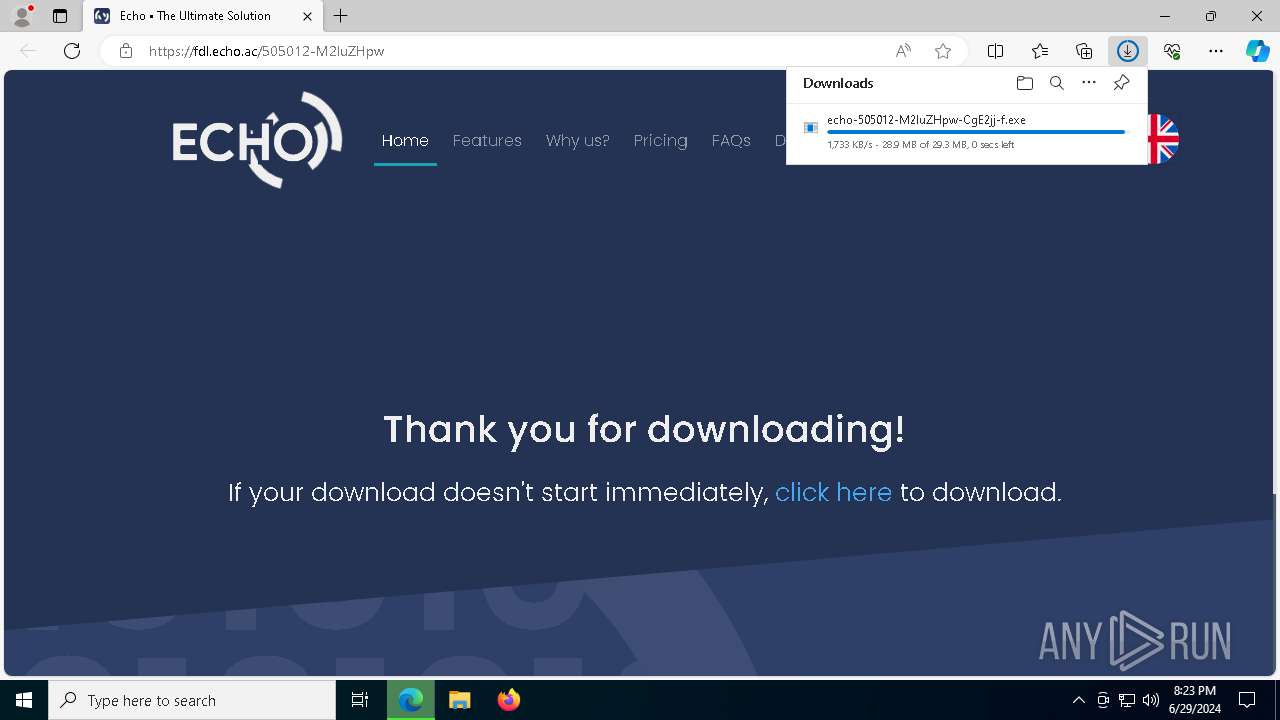This screenshot has height=720, width=1280.
Task: Click the echo-505012 exe download filename
Action: coord(926,120)
